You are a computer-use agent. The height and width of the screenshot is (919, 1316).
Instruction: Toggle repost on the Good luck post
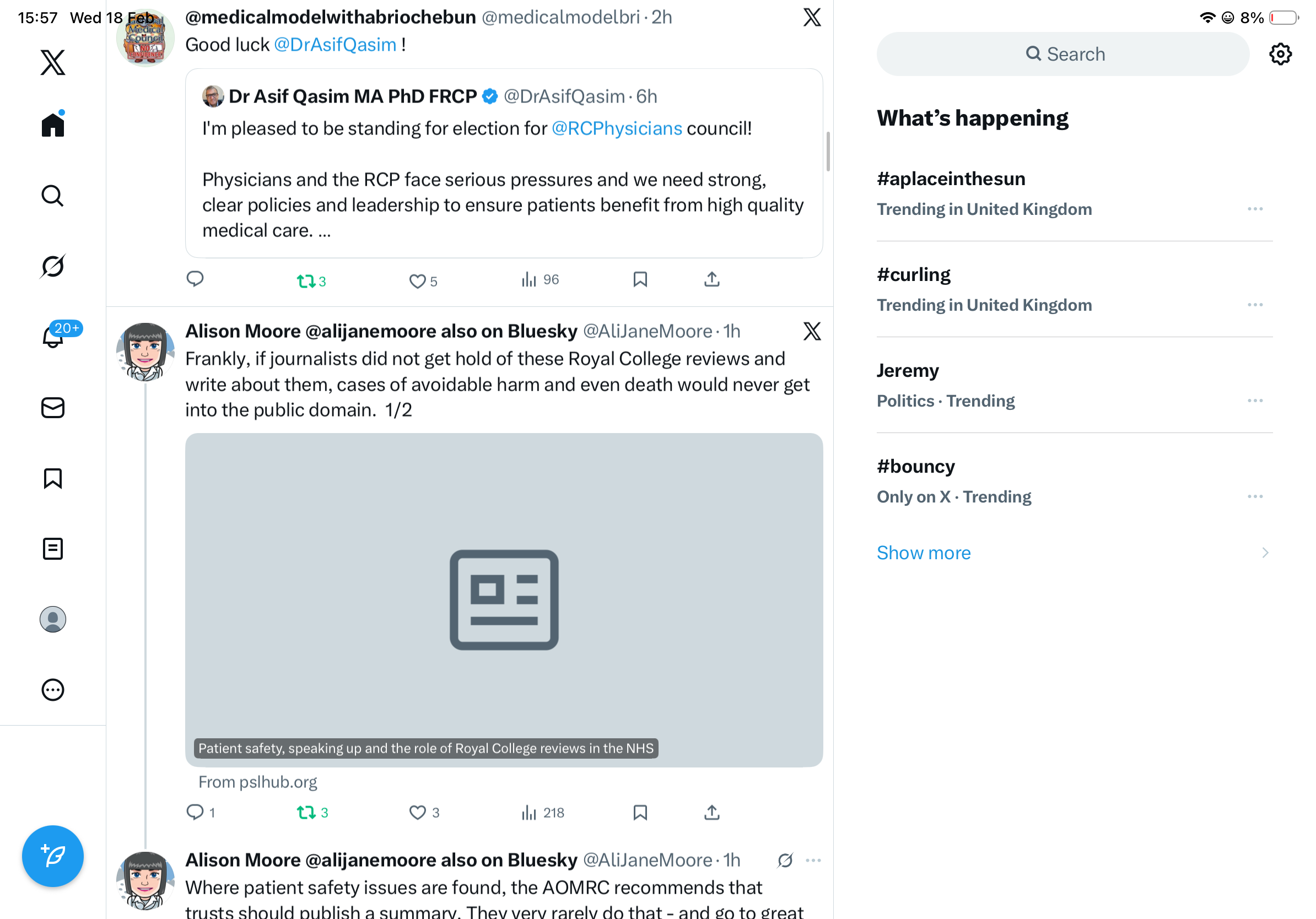306,281
